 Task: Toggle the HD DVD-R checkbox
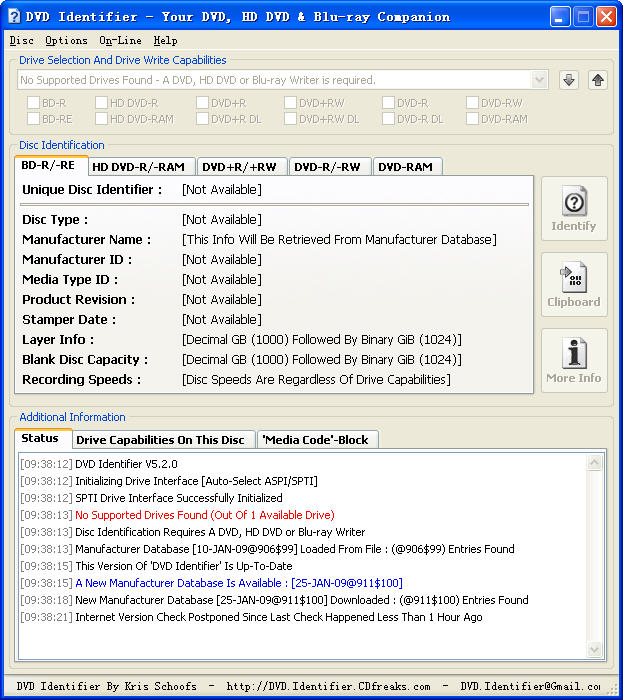click(x=101, y=103)
